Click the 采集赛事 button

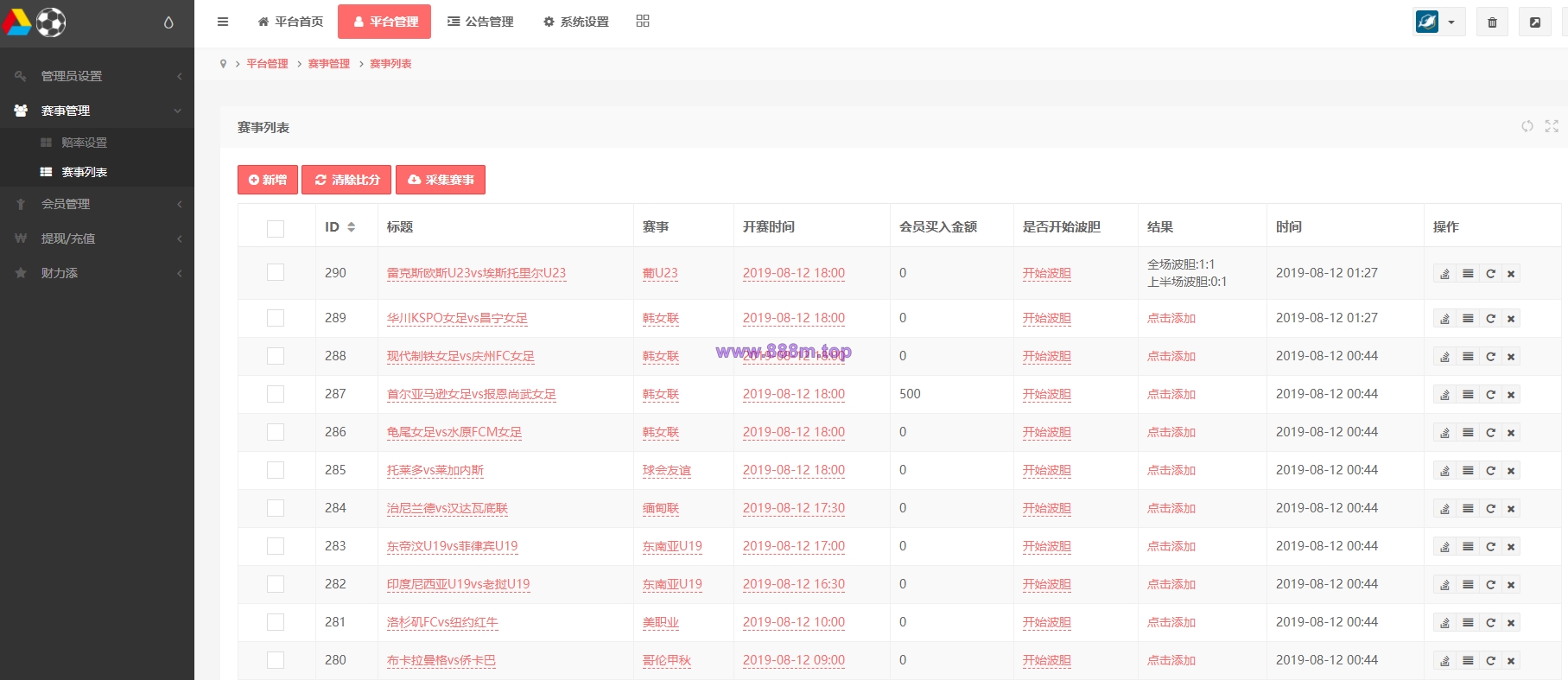441,180
